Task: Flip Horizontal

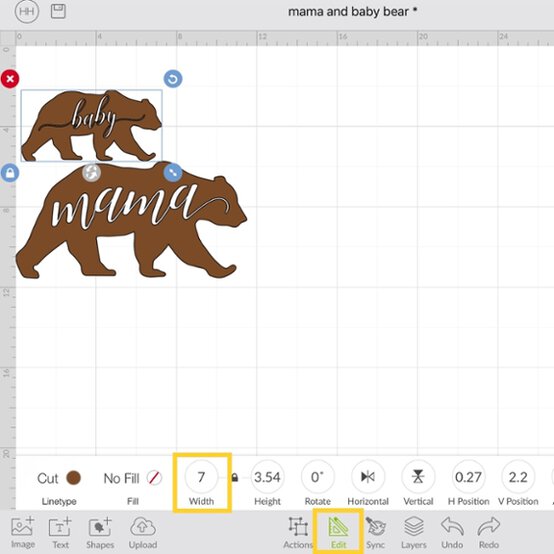Action: pos(368,477)
